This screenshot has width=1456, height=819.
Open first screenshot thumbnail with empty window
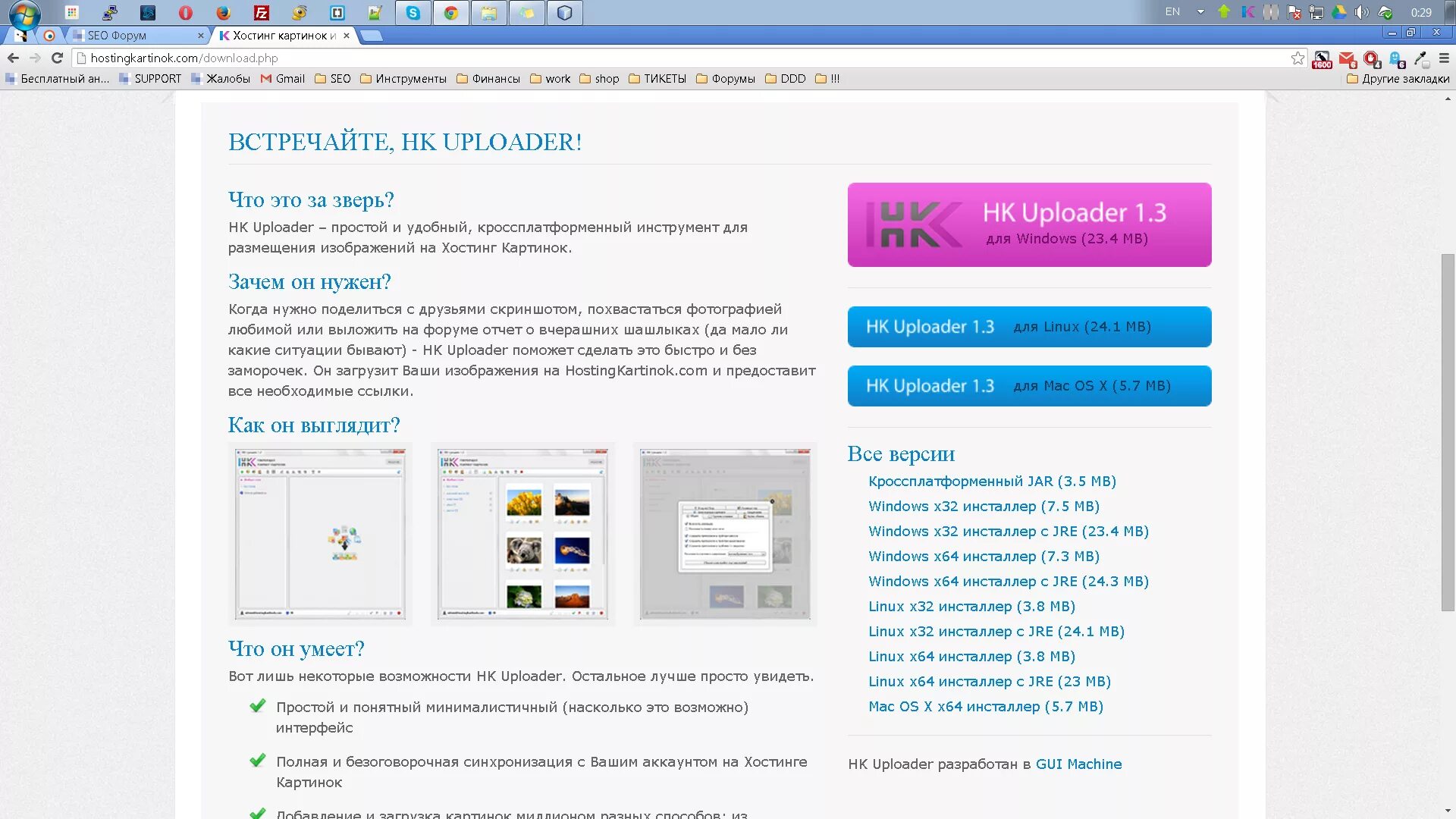[x=320, y=535]
